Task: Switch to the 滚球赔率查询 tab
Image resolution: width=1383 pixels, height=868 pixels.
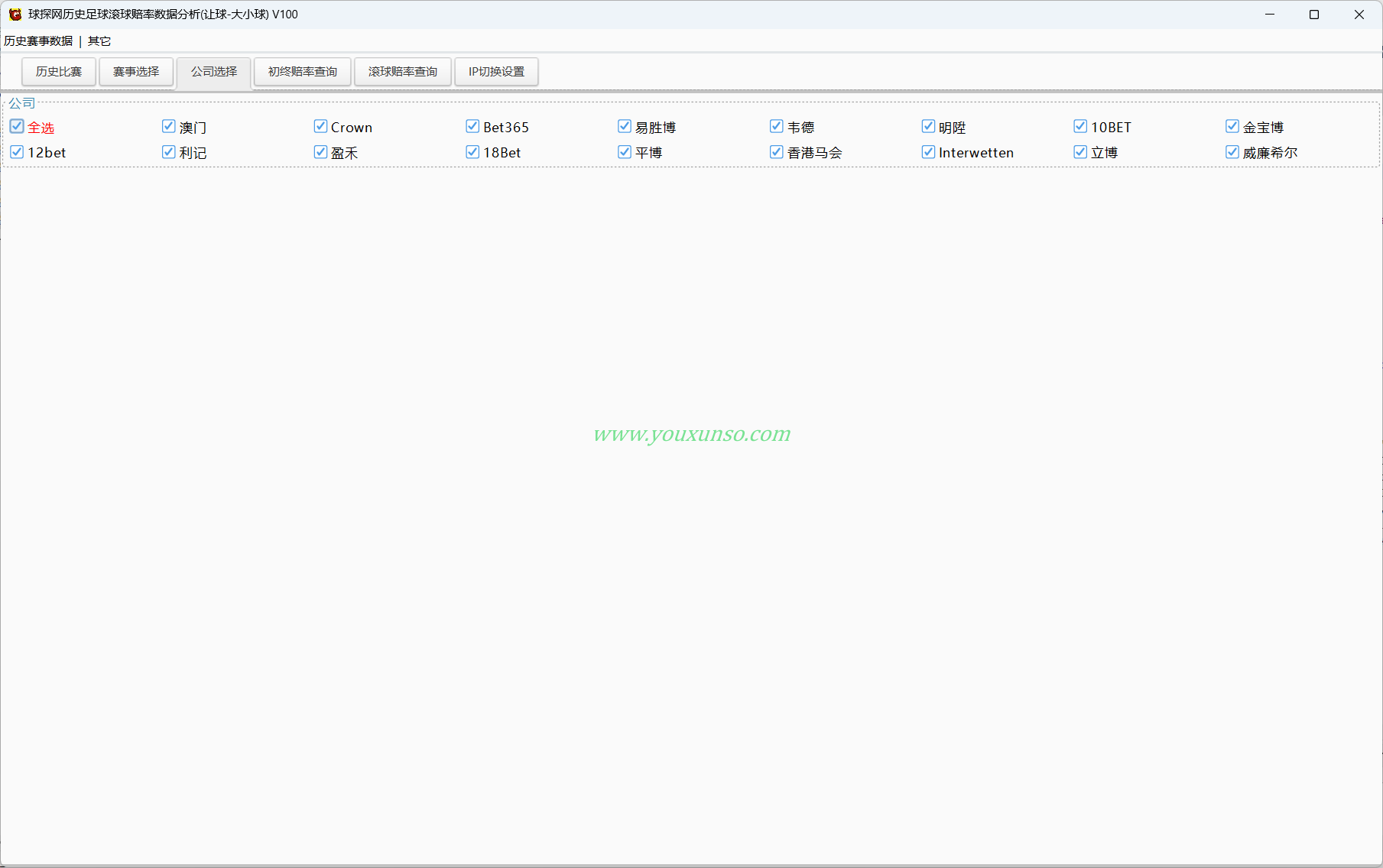Action: 403,72
